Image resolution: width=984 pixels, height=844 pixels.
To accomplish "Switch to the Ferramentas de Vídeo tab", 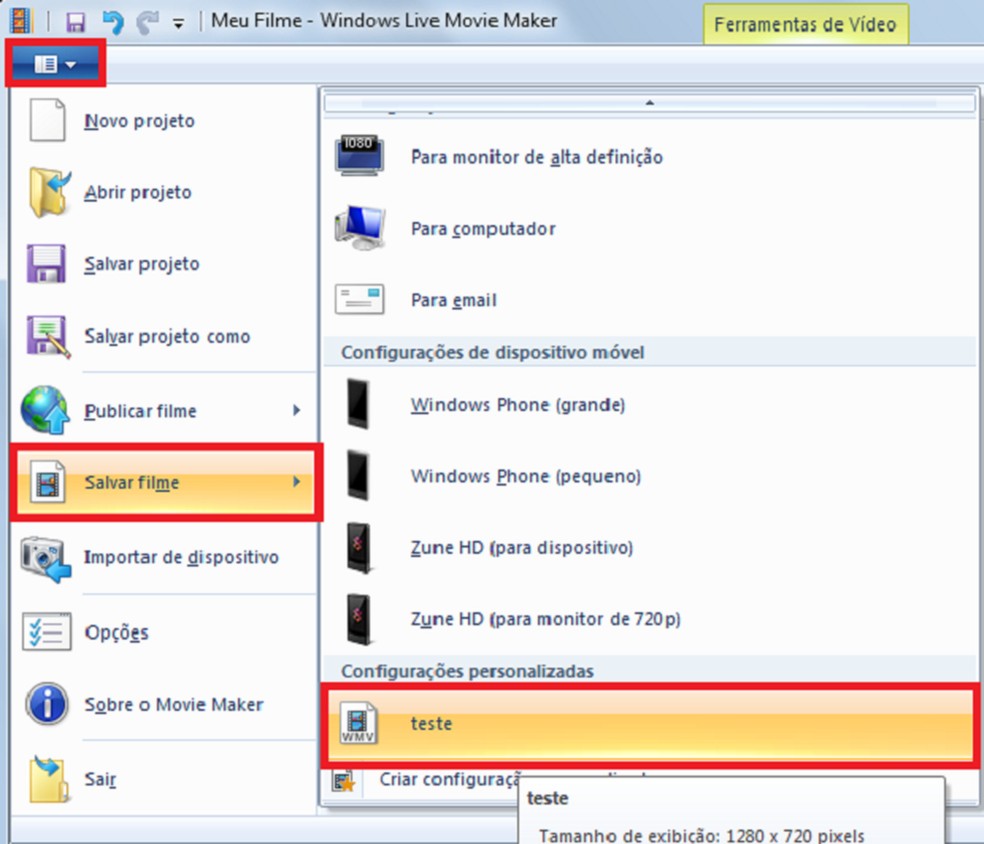I will [x=805, y=24].
